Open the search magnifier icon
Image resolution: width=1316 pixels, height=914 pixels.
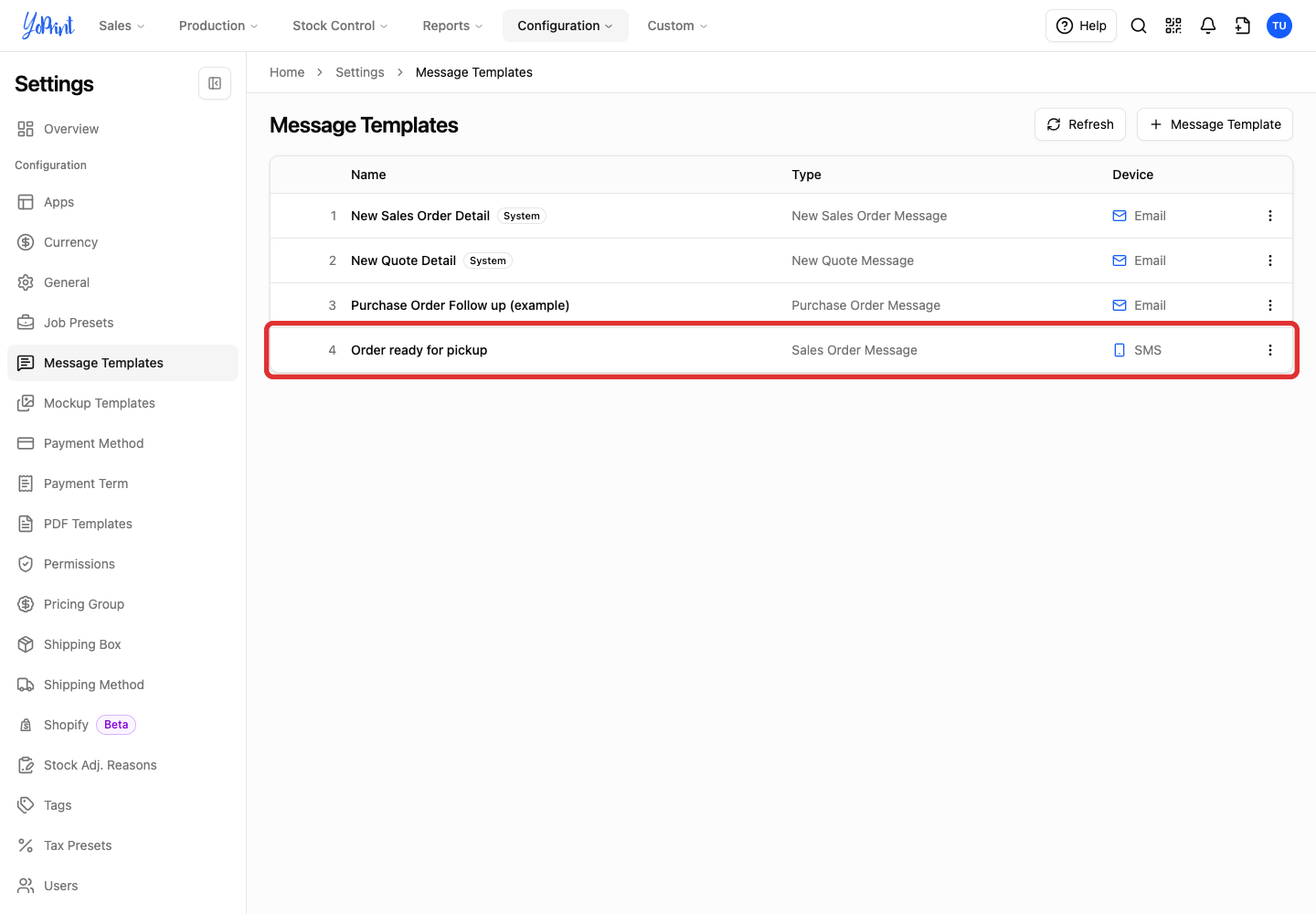1139,26
